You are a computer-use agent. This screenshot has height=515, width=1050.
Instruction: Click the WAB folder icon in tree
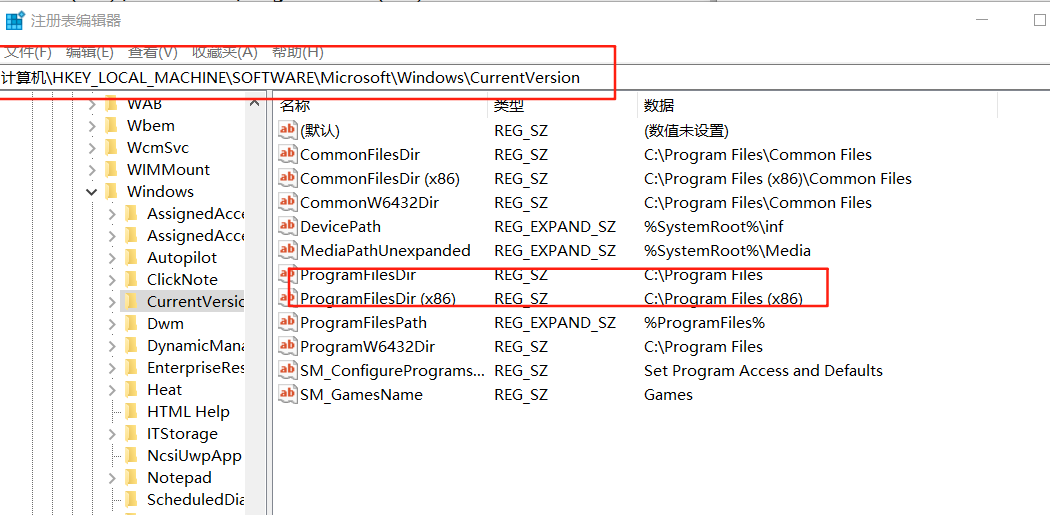(112, 103)
